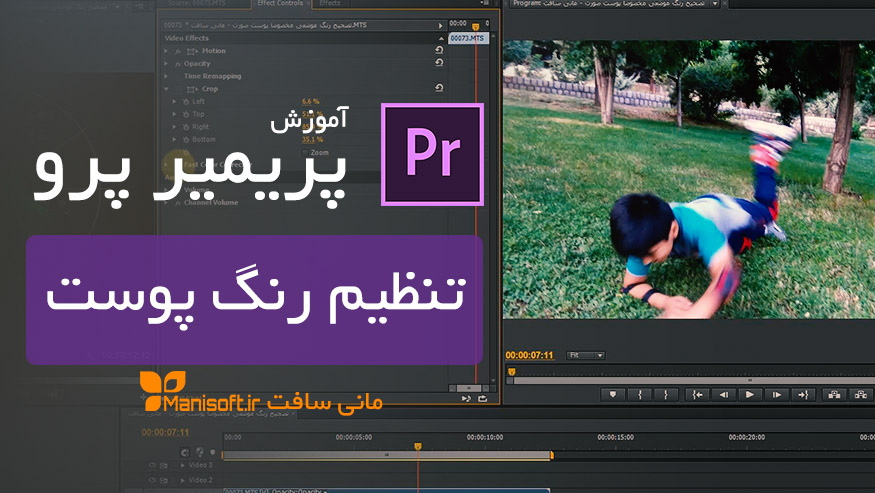875x493 pixels.
Task: Select the Program monitor tab
Action: [x=609, y=3]
